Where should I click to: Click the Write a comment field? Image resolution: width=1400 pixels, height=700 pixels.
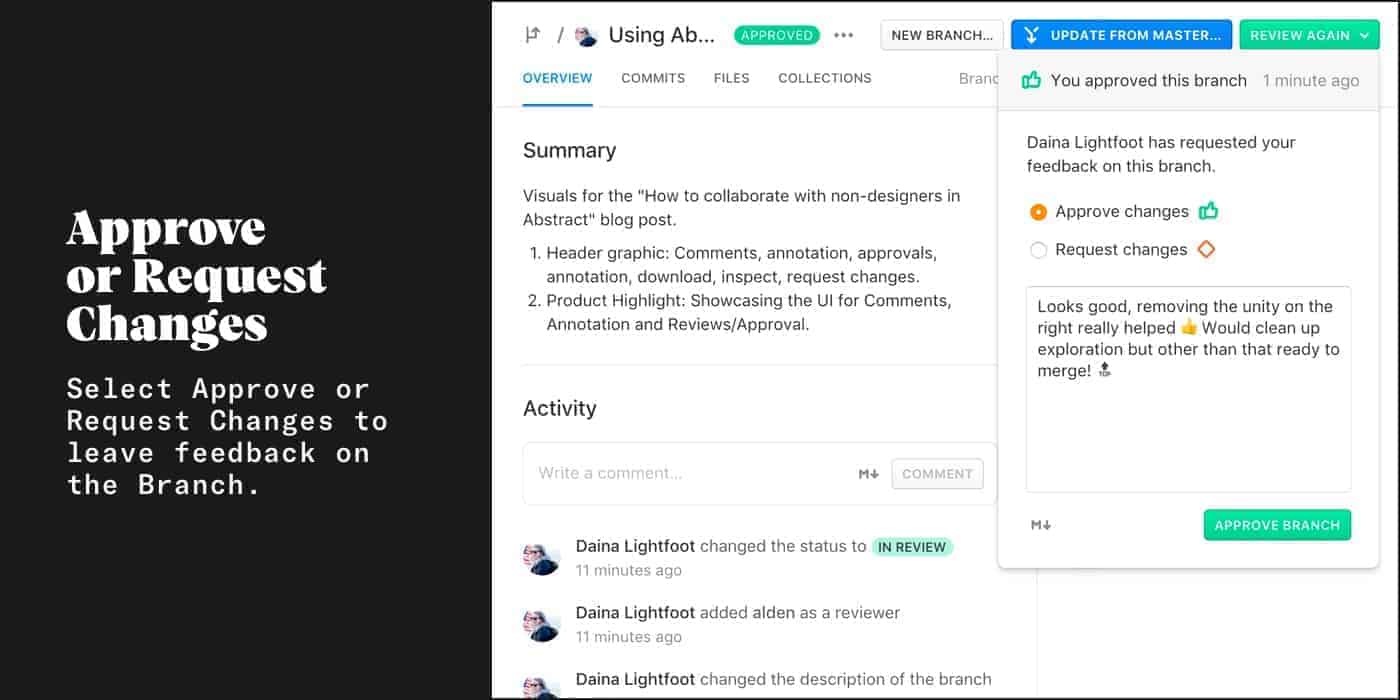click(x=690, y=473)
